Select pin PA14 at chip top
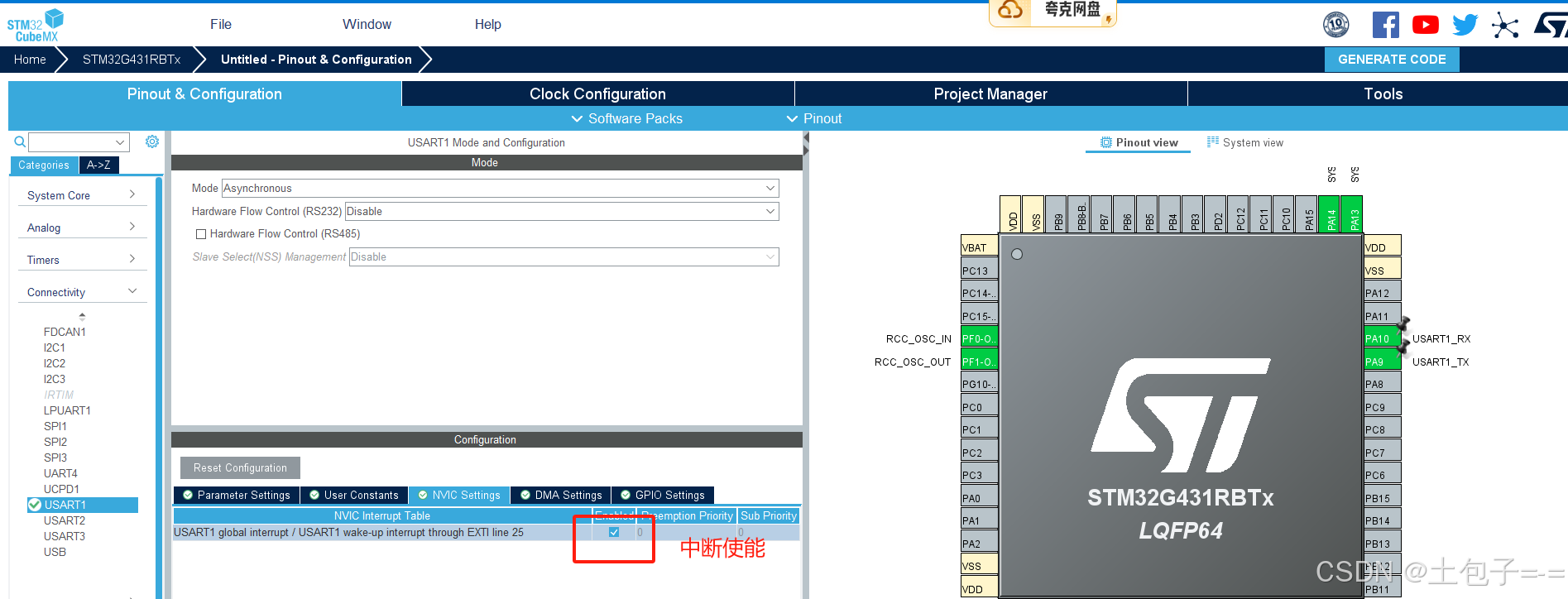The image size is (1568, 599). 1329,214
